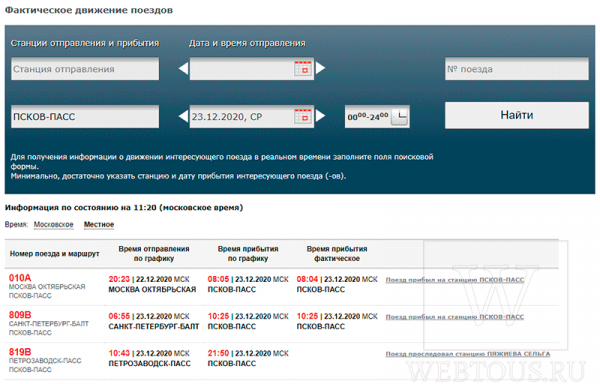Open calendar icon next to 23.12.2020 date
This screenshot has height=384, width=600.
point(303,116)
